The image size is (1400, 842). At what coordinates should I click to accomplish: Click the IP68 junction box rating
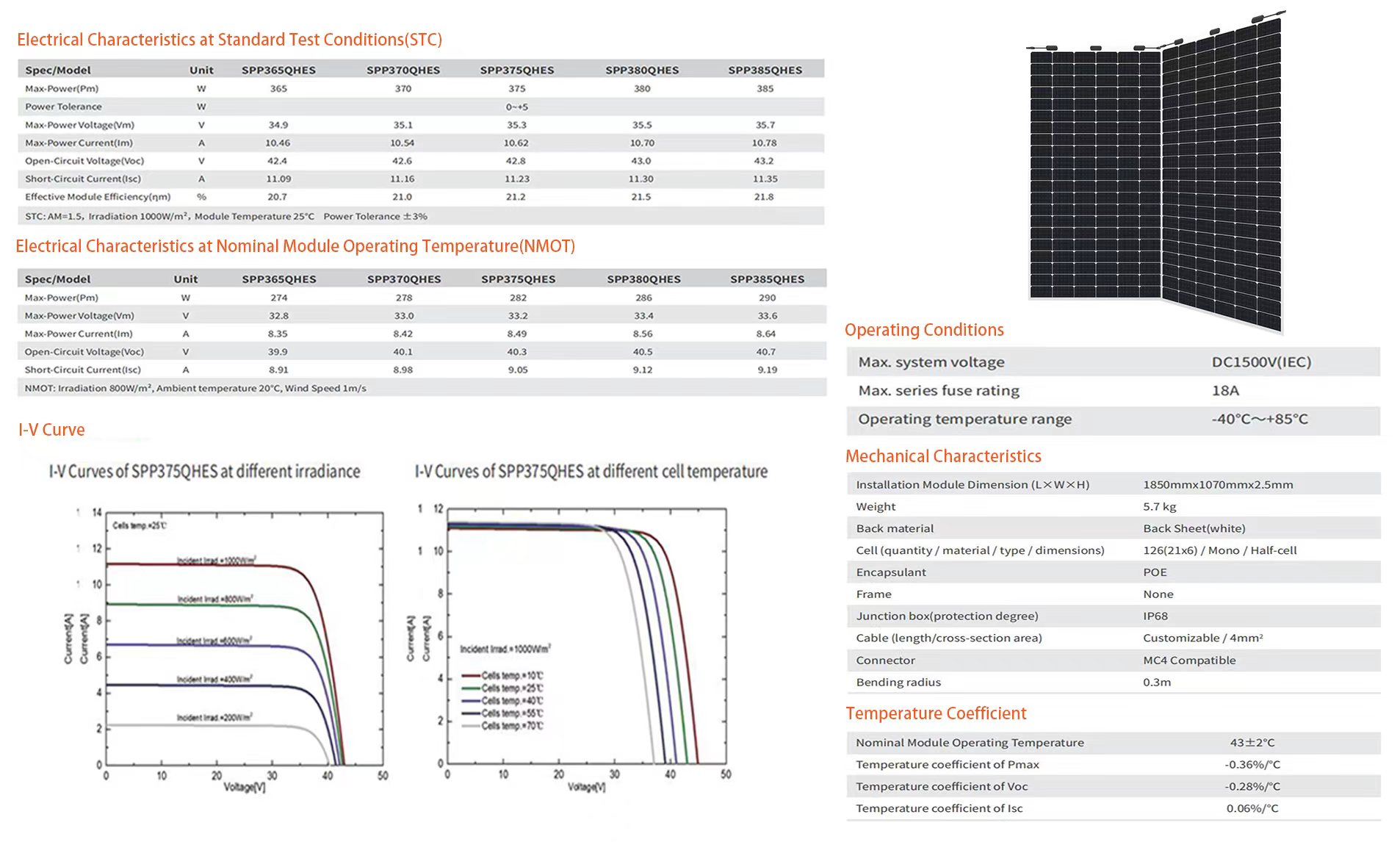(1155, 616)
